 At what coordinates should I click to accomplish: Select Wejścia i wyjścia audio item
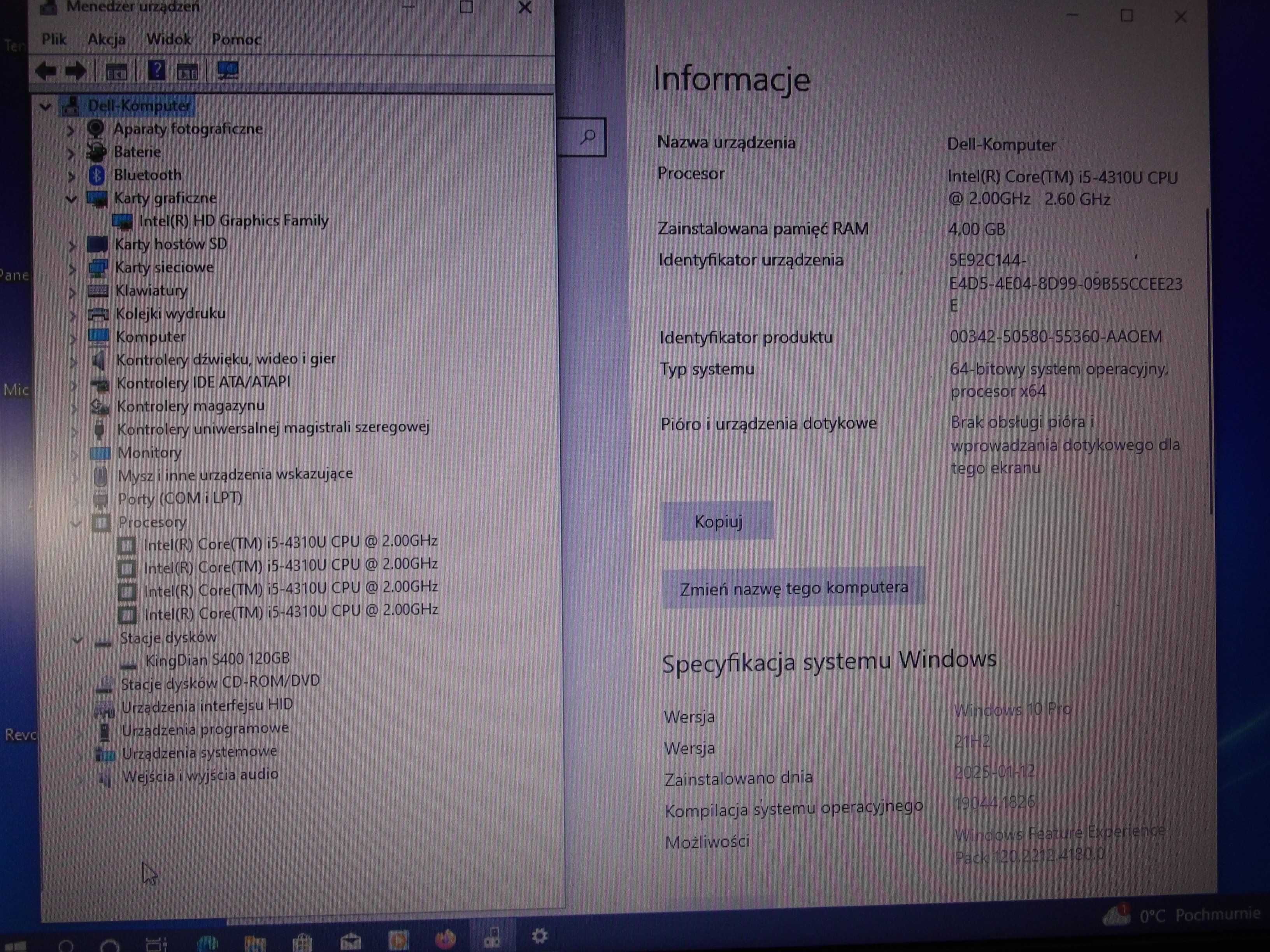[x=200, y=775]
